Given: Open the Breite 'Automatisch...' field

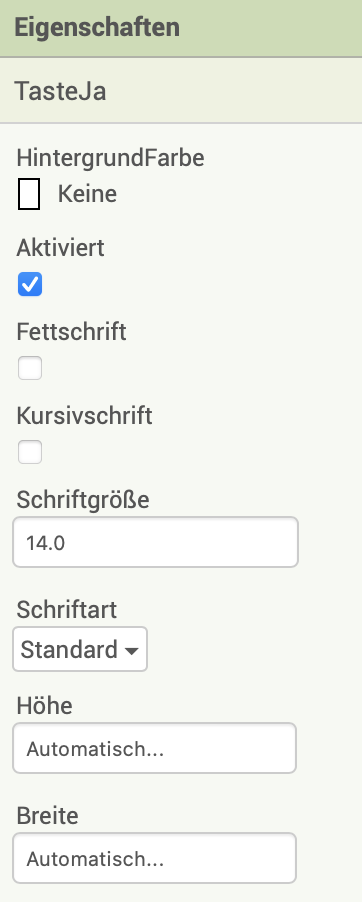Looking at the screenshot, I should click(x=154, y=858).
